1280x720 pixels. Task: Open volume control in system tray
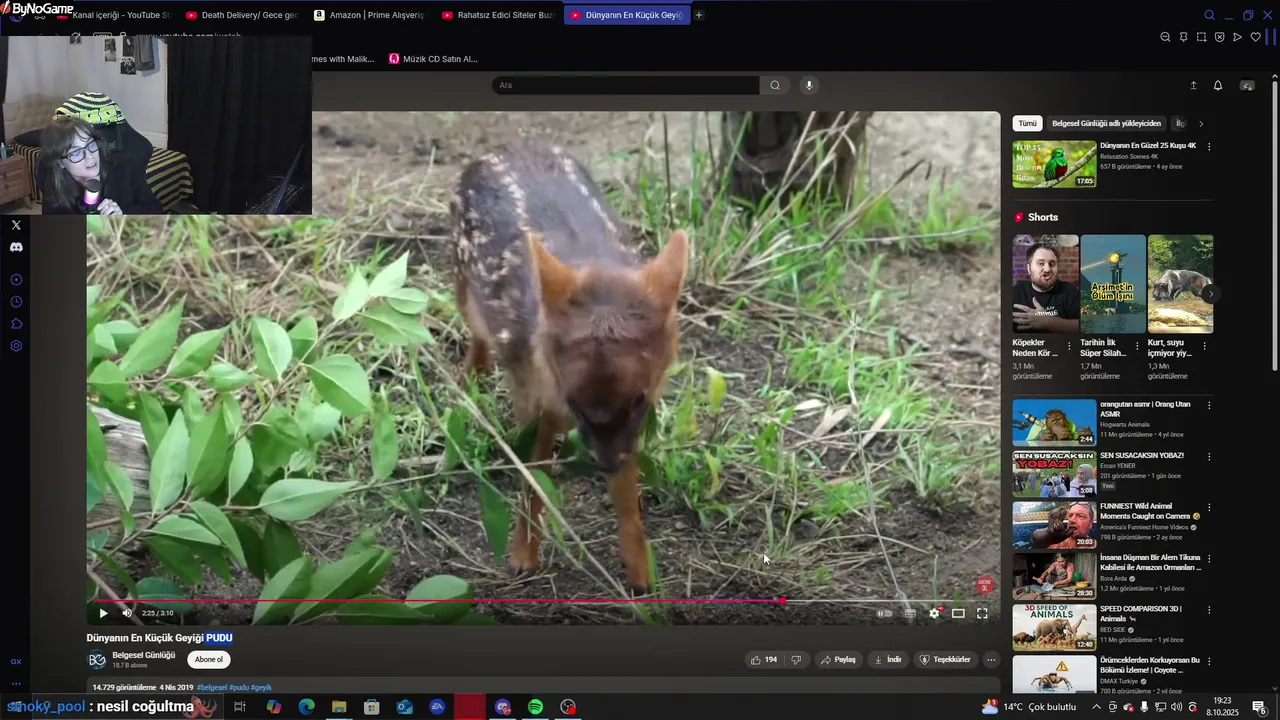pos(1176,707)
